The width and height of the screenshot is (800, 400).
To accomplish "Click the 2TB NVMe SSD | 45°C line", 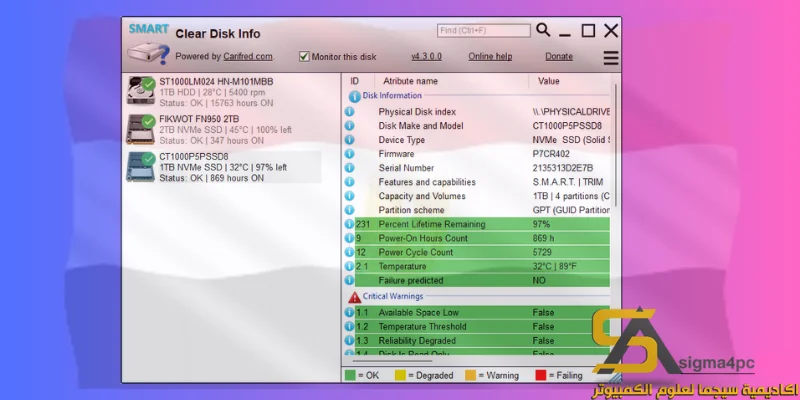I will point(226,130).
